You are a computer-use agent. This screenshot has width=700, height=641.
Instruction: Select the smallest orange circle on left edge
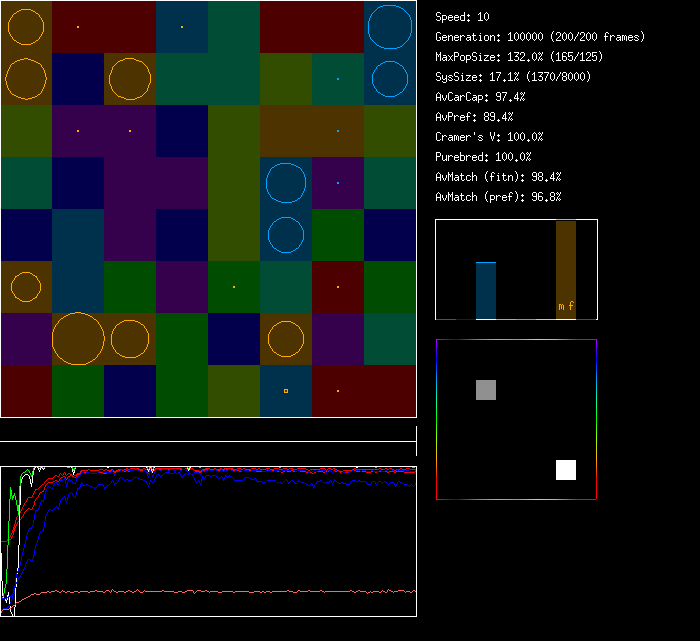tap(26, 287)
